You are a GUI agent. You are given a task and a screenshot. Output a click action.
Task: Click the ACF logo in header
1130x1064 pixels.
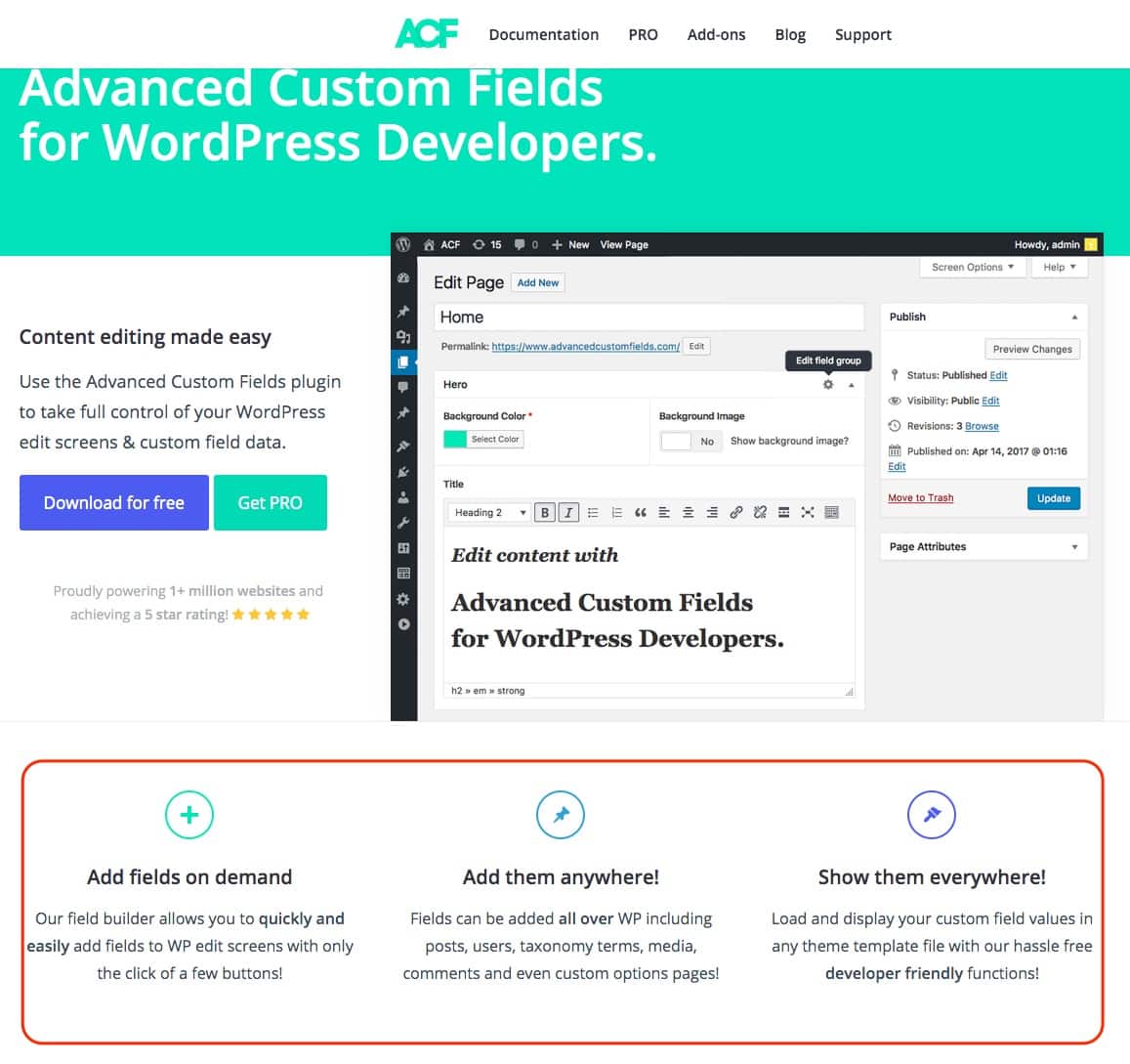(427, 33)
